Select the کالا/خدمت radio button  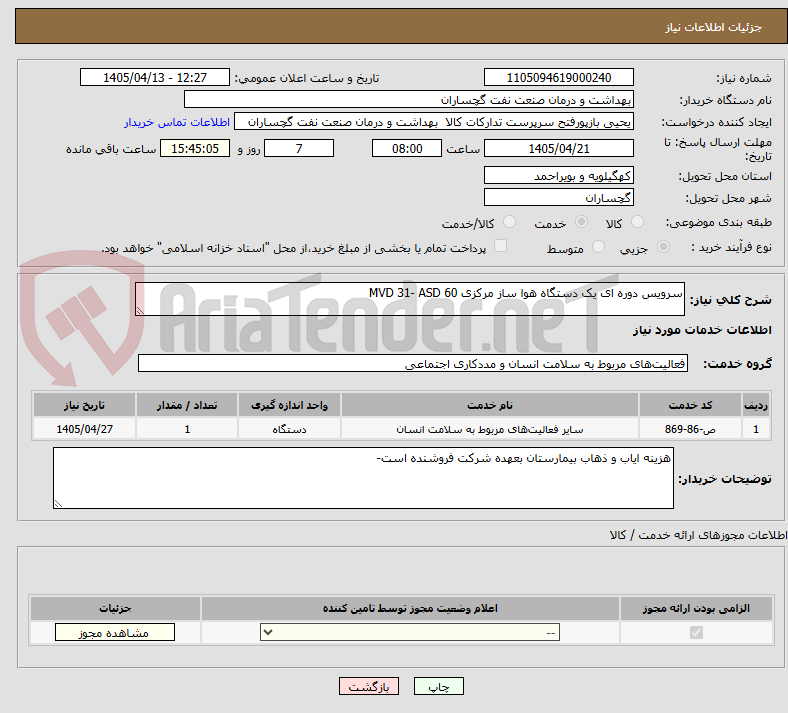point(510,222)
